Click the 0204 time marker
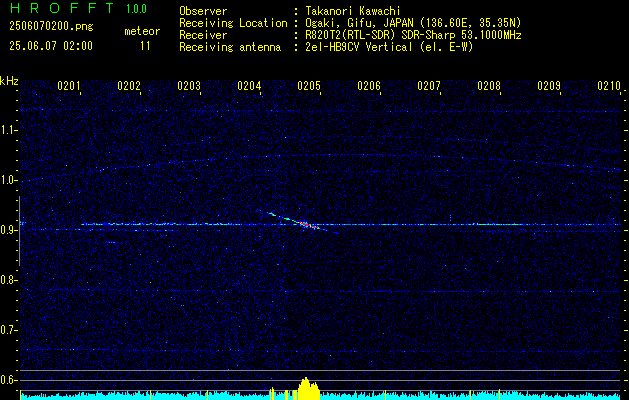629x400 pixels. (249, 86)
